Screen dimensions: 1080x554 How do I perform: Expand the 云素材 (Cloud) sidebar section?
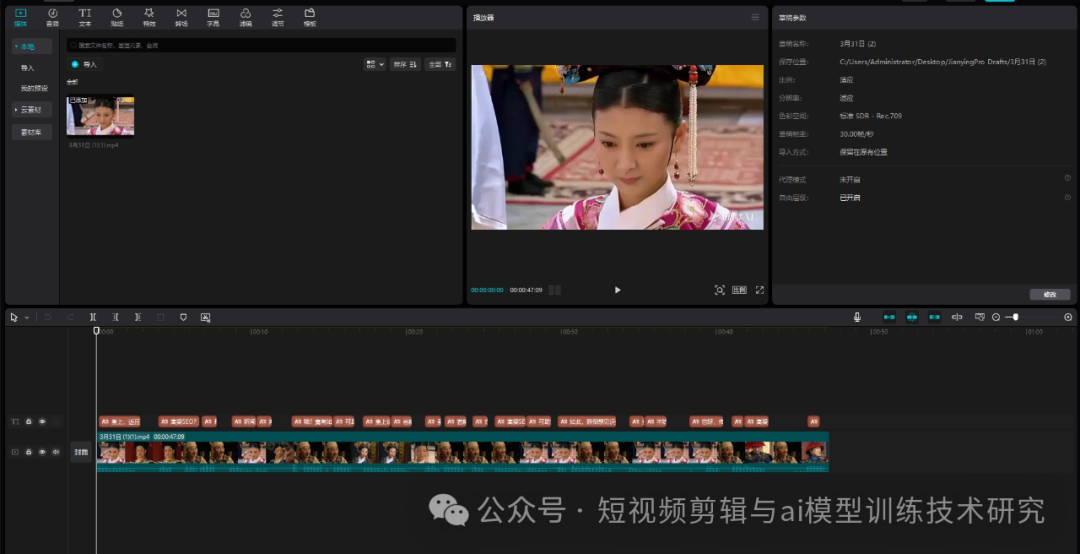click(x=32, y=110)
